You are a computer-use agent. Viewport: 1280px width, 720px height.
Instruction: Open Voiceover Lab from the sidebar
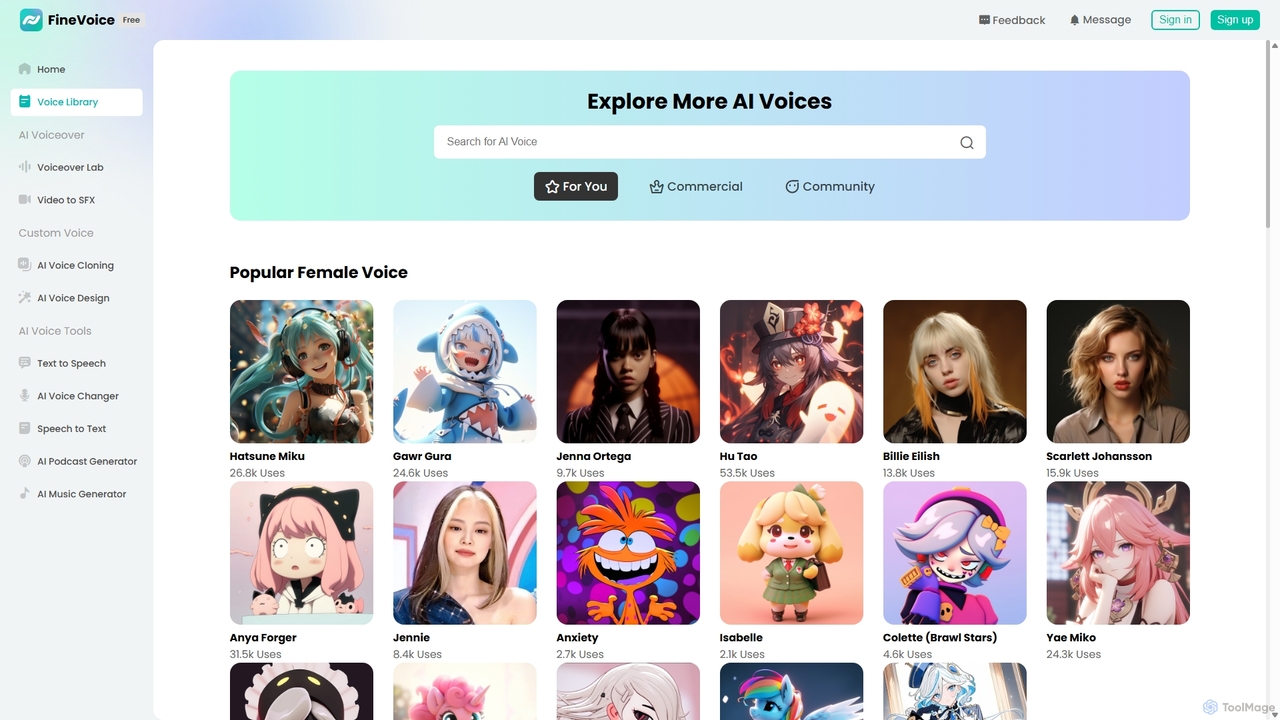point(77,167)
